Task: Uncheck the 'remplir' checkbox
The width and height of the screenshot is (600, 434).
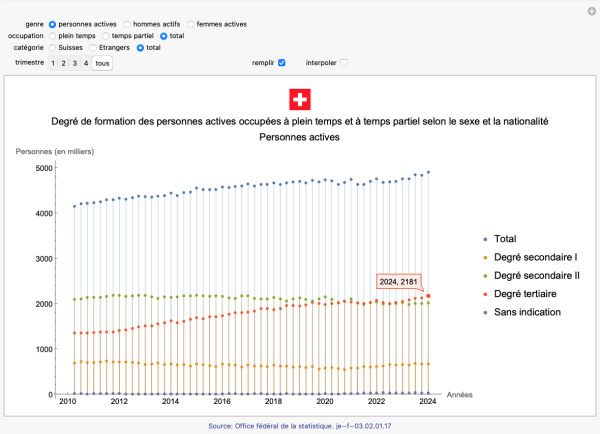Action: tap(282, 63)
